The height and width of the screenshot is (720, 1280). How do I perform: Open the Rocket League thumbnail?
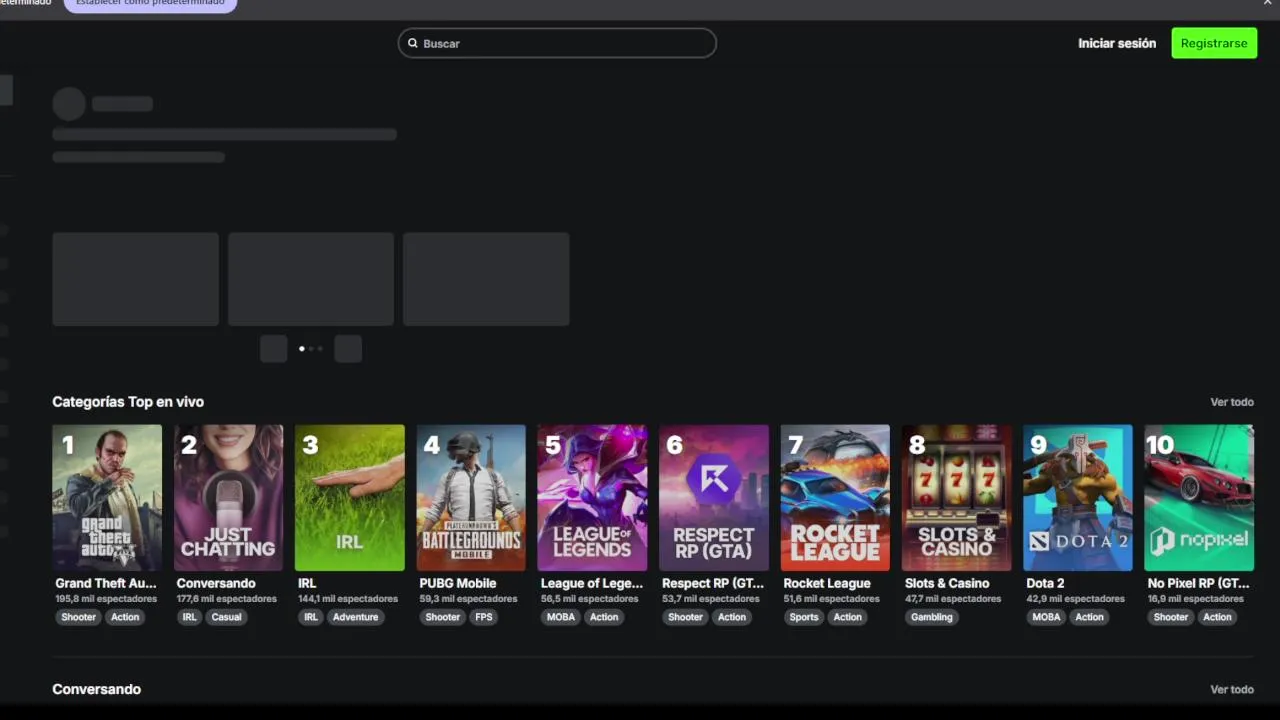[x=835, y=498]
